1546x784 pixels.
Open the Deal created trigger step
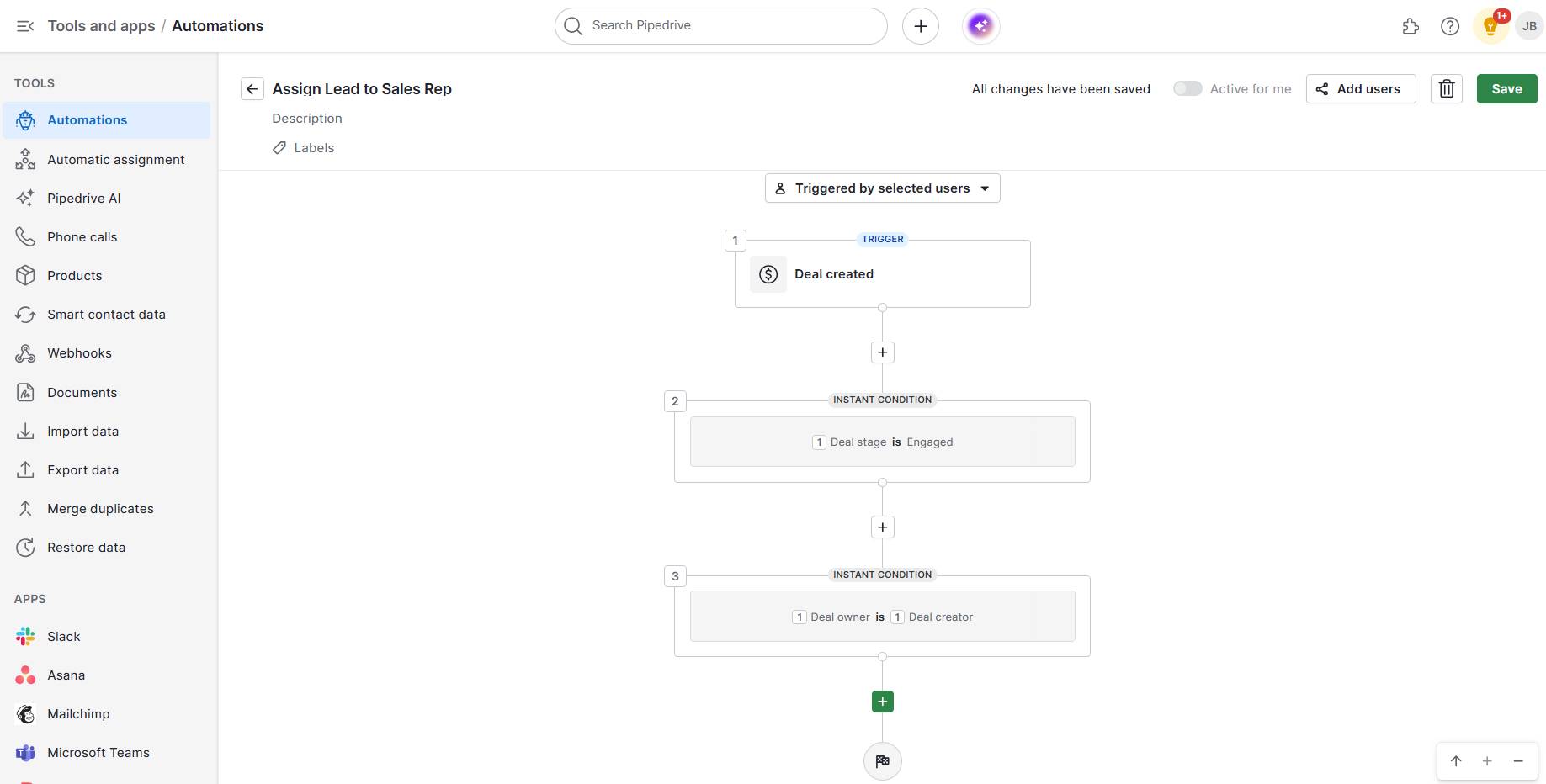(x=882, y=274)
